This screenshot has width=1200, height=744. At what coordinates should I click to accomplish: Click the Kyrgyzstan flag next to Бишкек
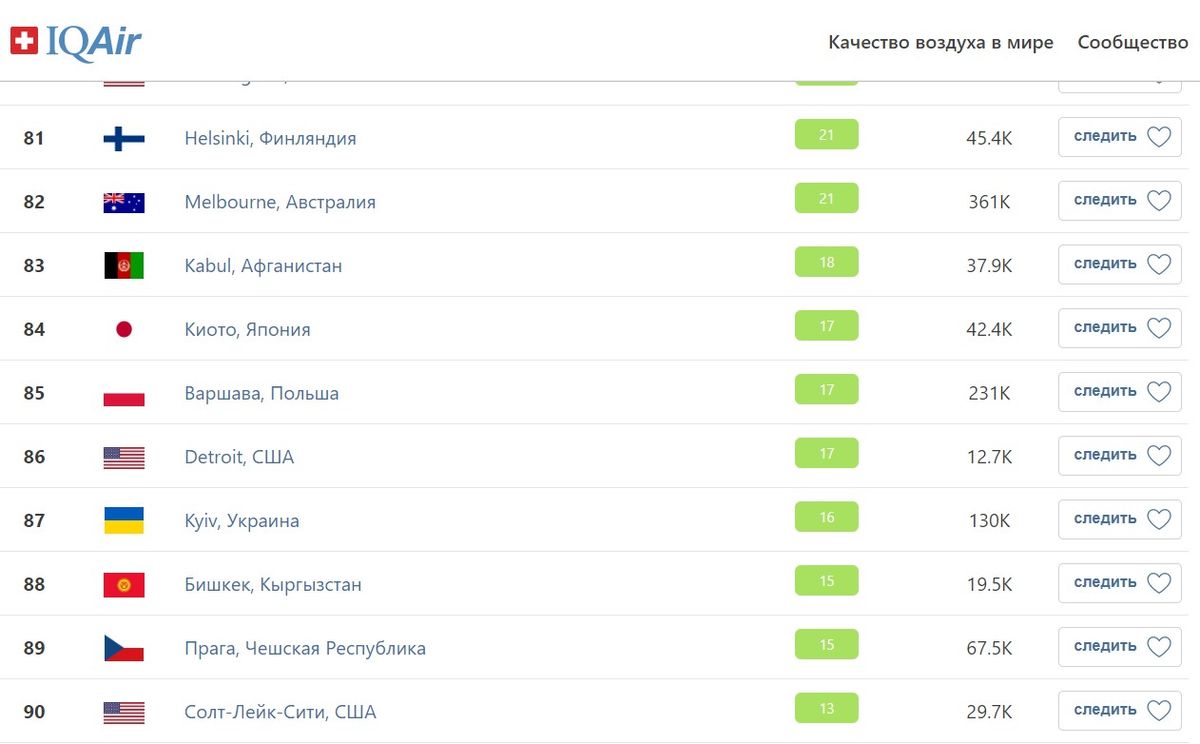pyautogui.click(x=124, y=584)
